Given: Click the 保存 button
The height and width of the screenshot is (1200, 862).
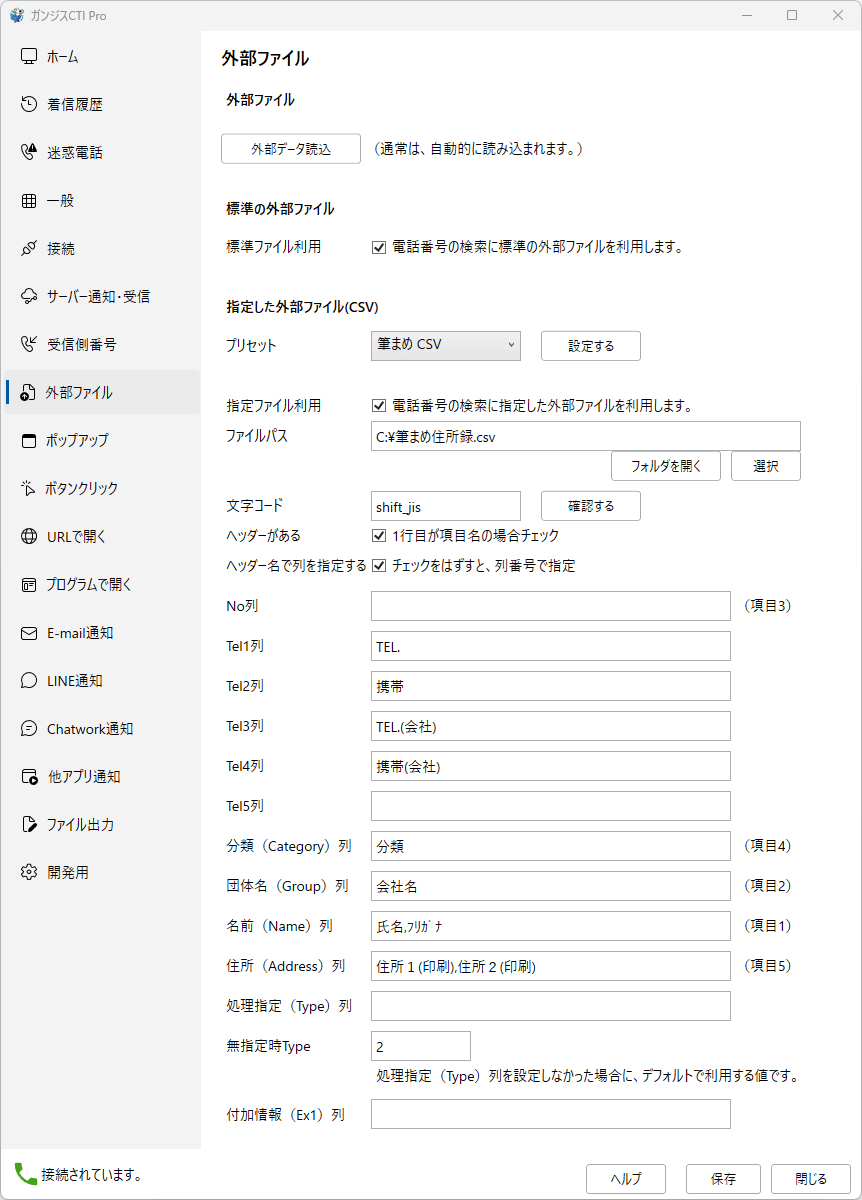Looking at the screenshot, I should (724, 1179).
